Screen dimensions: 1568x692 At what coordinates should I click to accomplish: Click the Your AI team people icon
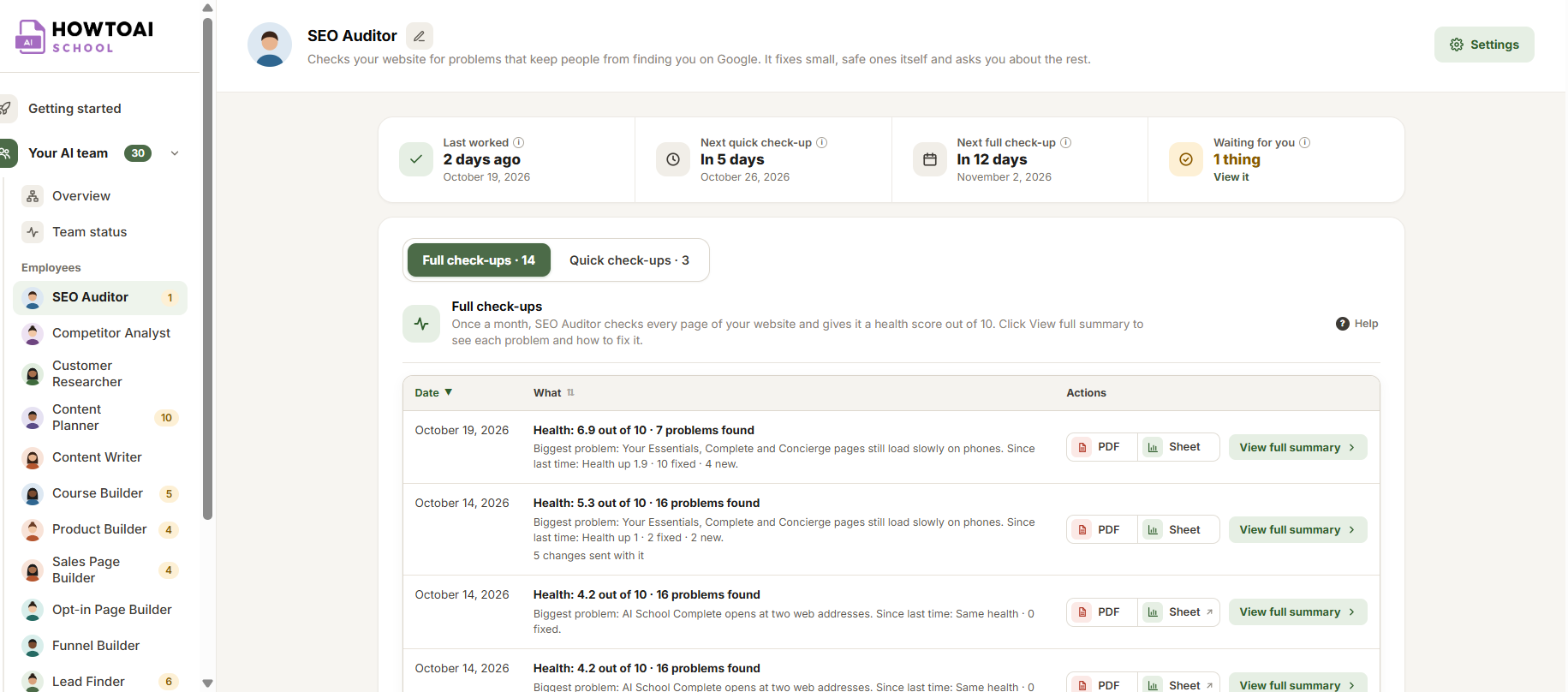(7, 153)
